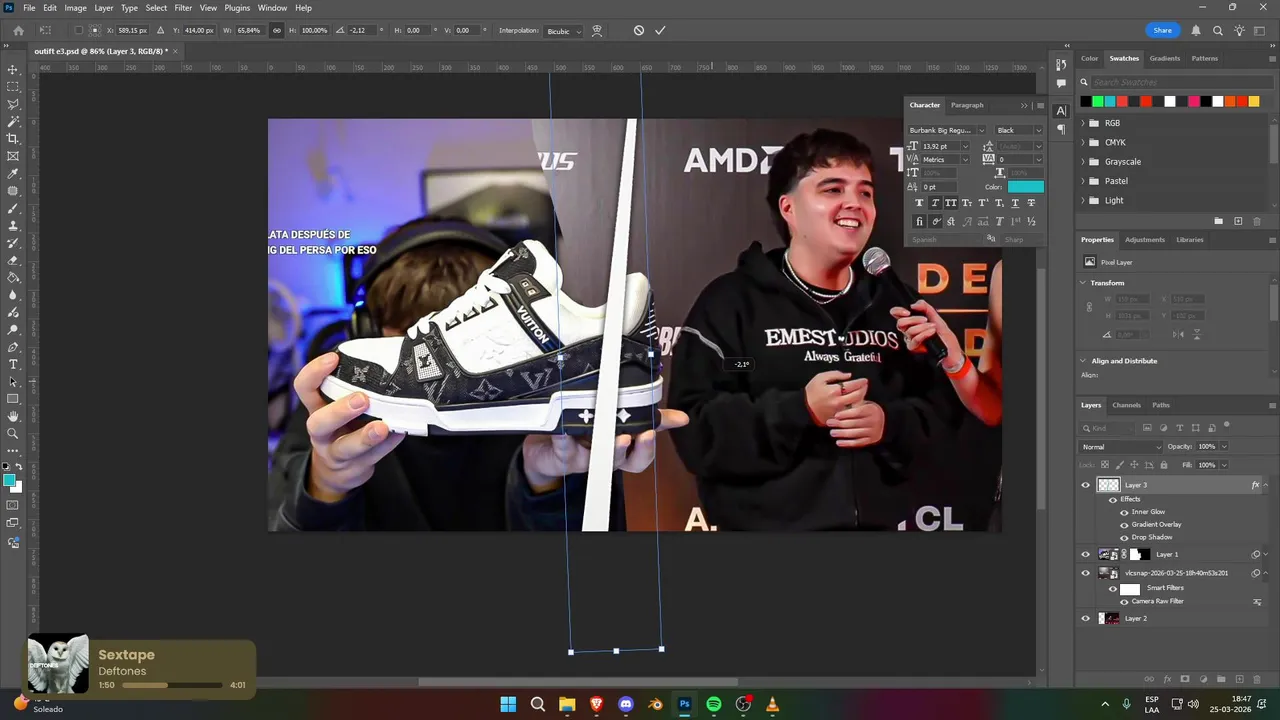The image size is (1280, 720).
Task: Select the Clone Stamp tool
Action: 13,226
